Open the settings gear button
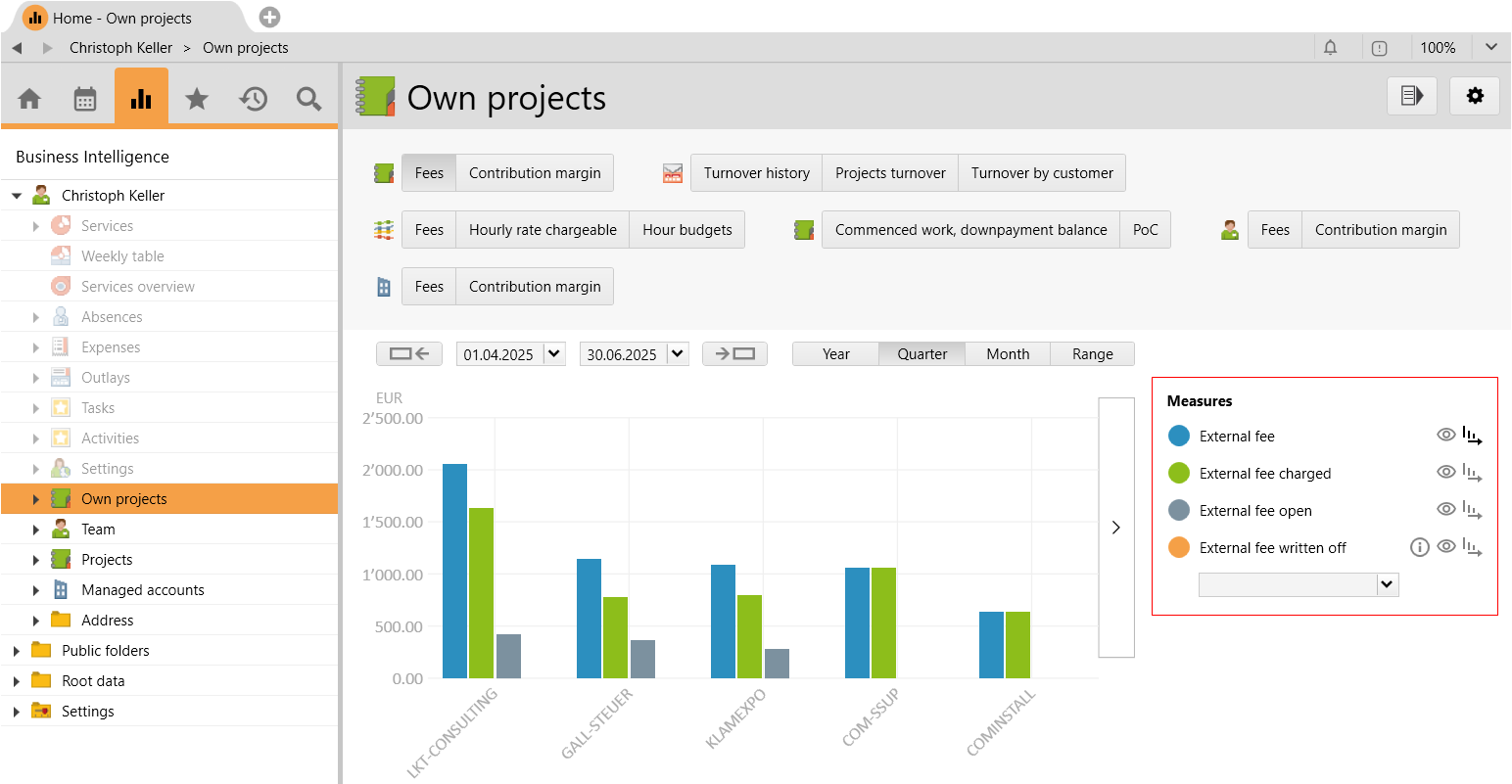 (1474, 96)
